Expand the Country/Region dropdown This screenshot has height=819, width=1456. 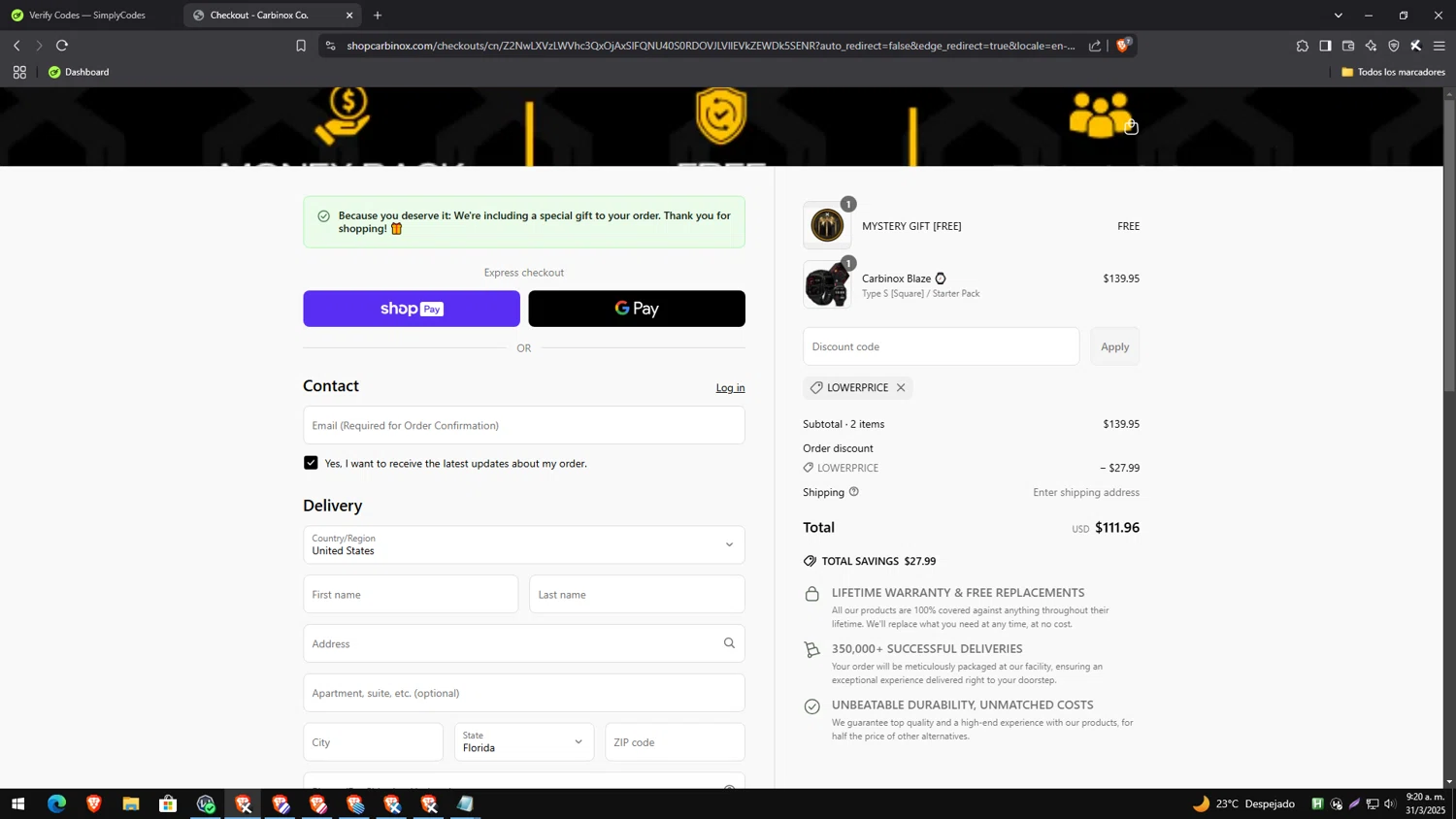[524, 544]
